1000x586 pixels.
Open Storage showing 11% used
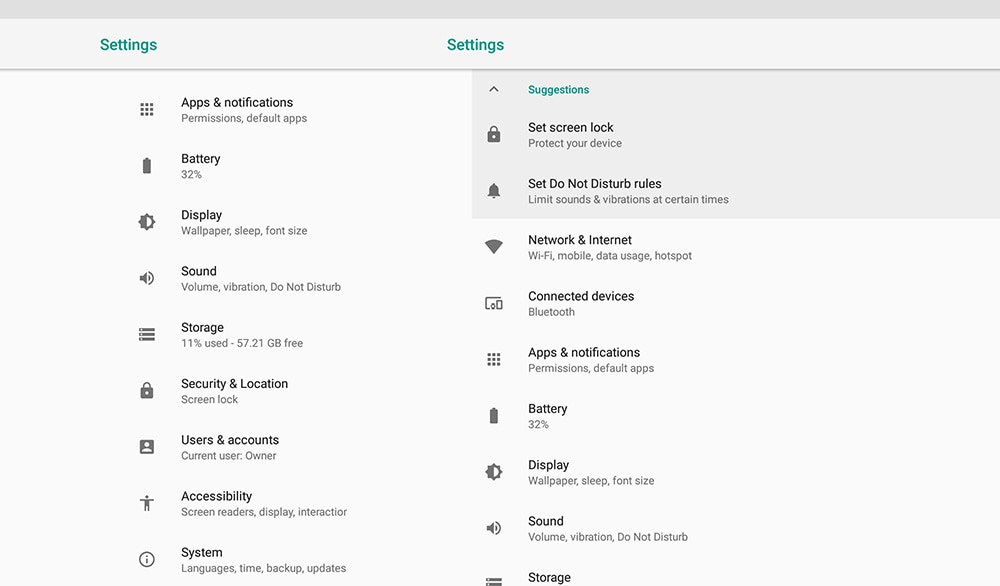click(241, 335)
